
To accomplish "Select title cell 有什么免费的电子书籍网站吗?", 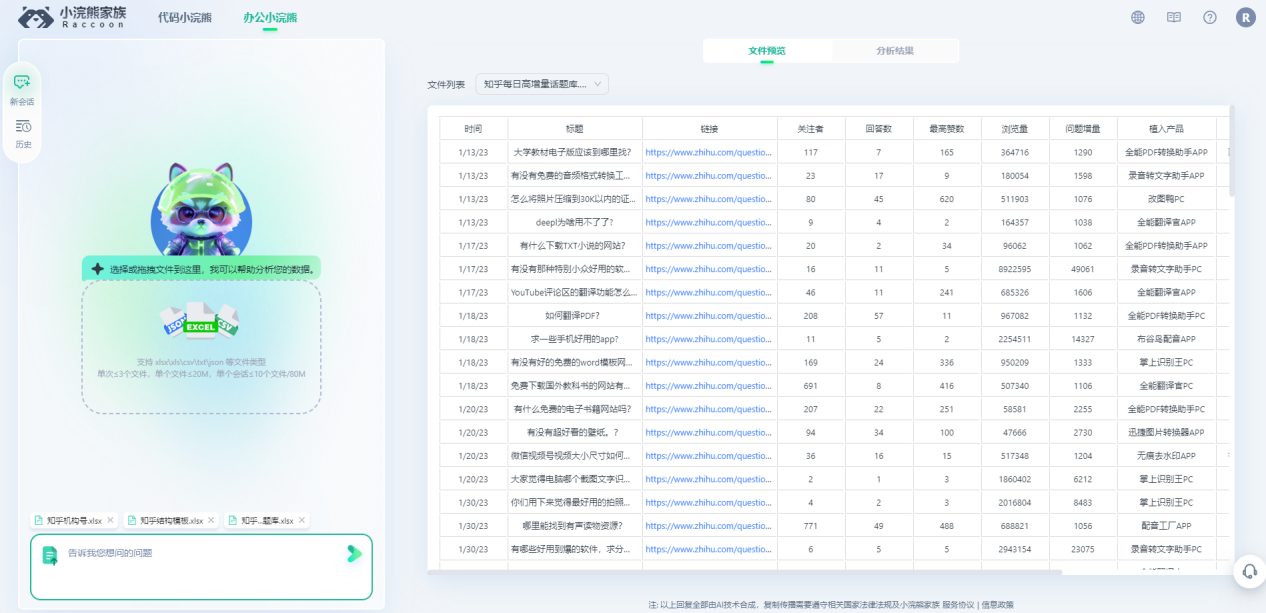I will click(x=575, y=409).
